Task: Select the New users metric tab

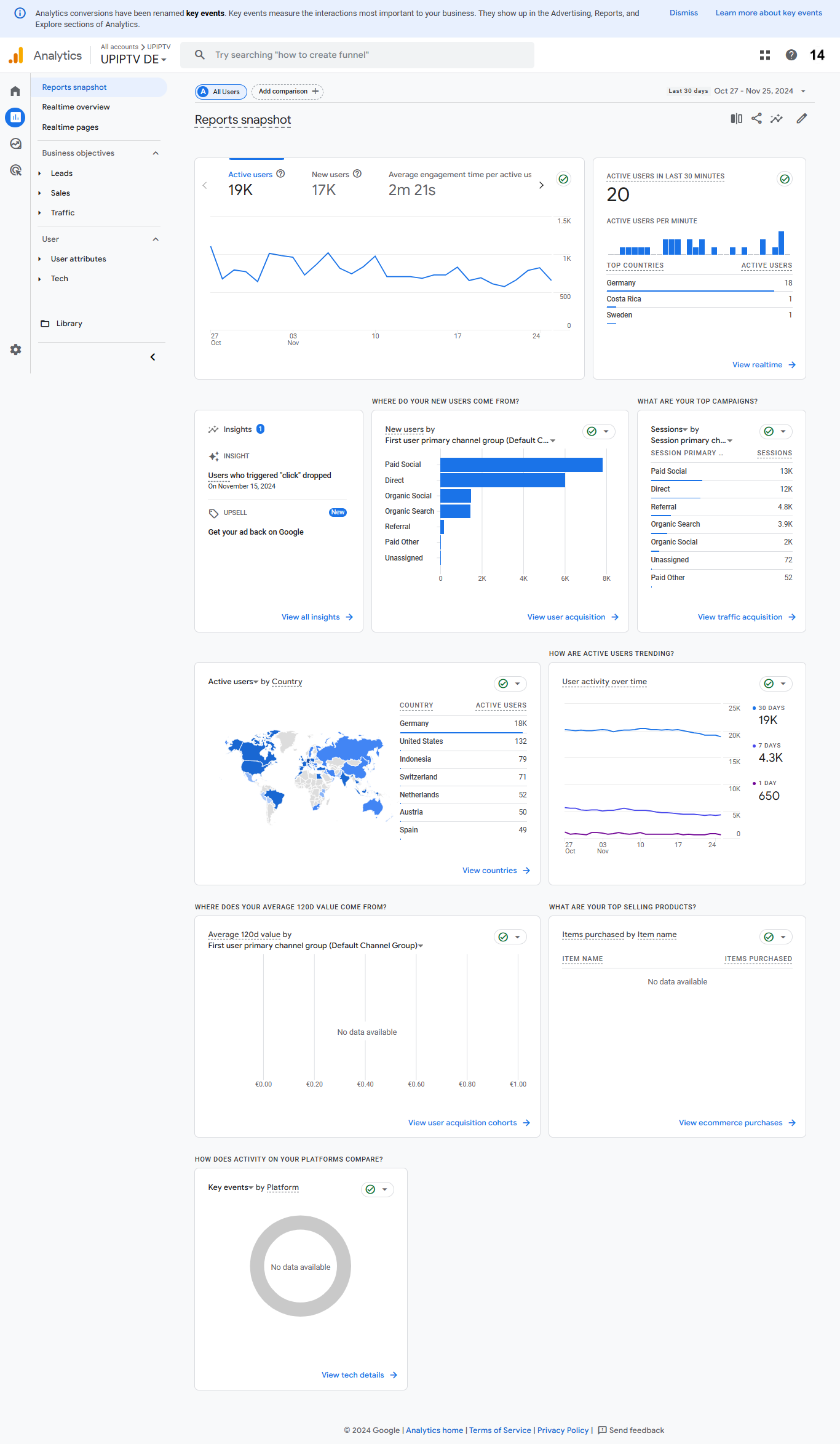Action: click(x=336, y=183)
